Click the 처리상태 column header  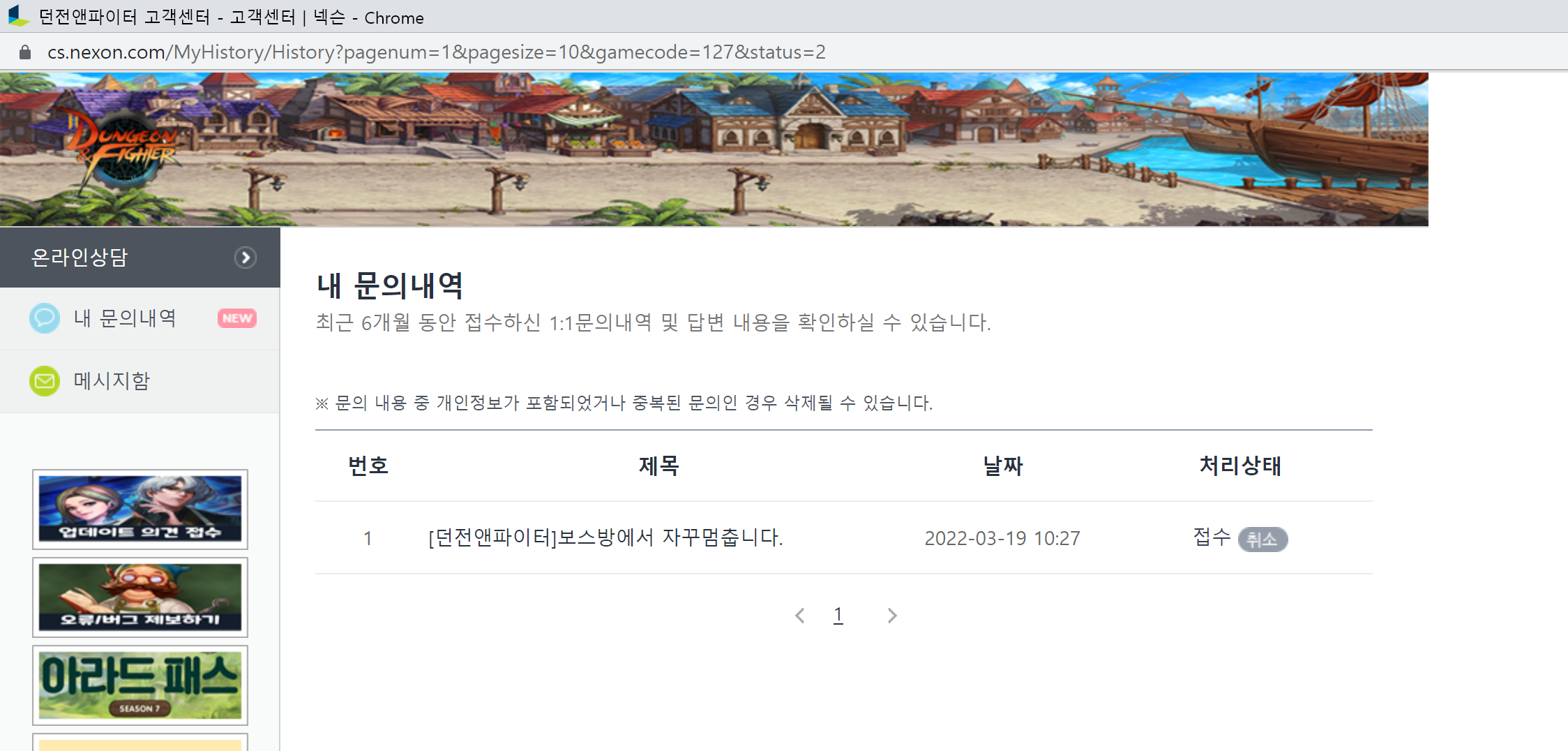1240,466
